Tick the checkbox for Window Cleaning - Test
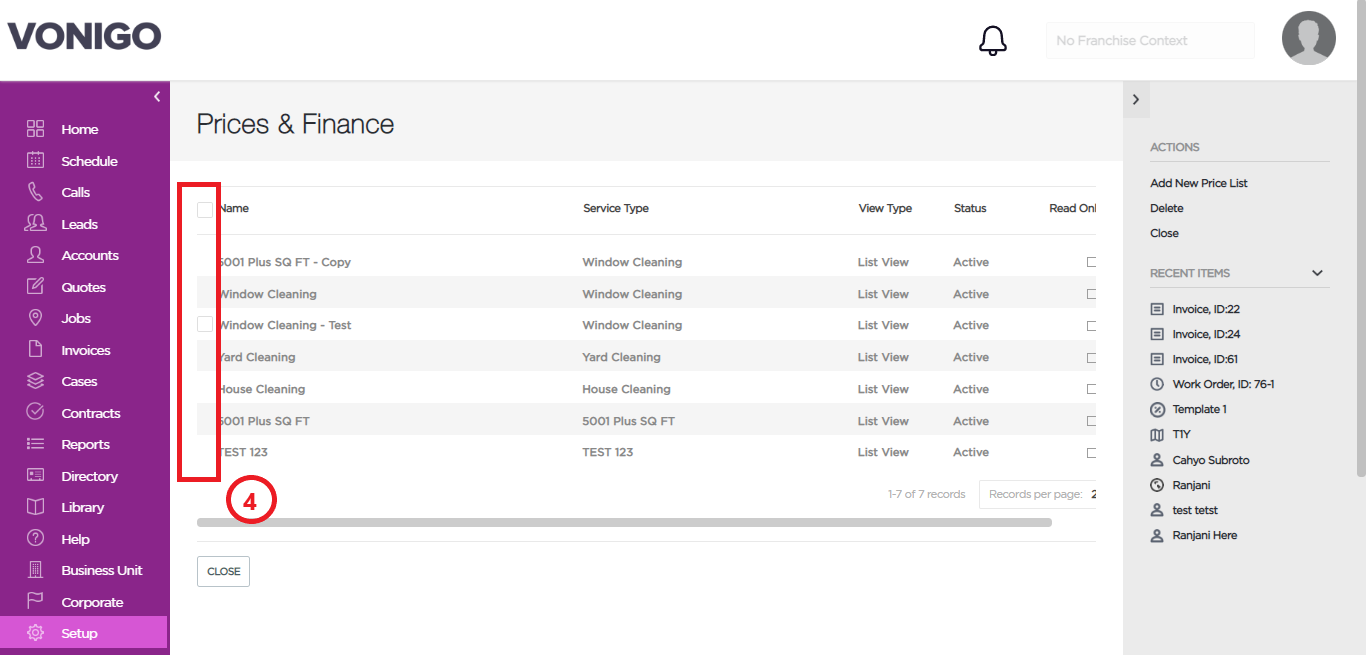The width and height of the screenshot is (1366, 655). point(205,324)
